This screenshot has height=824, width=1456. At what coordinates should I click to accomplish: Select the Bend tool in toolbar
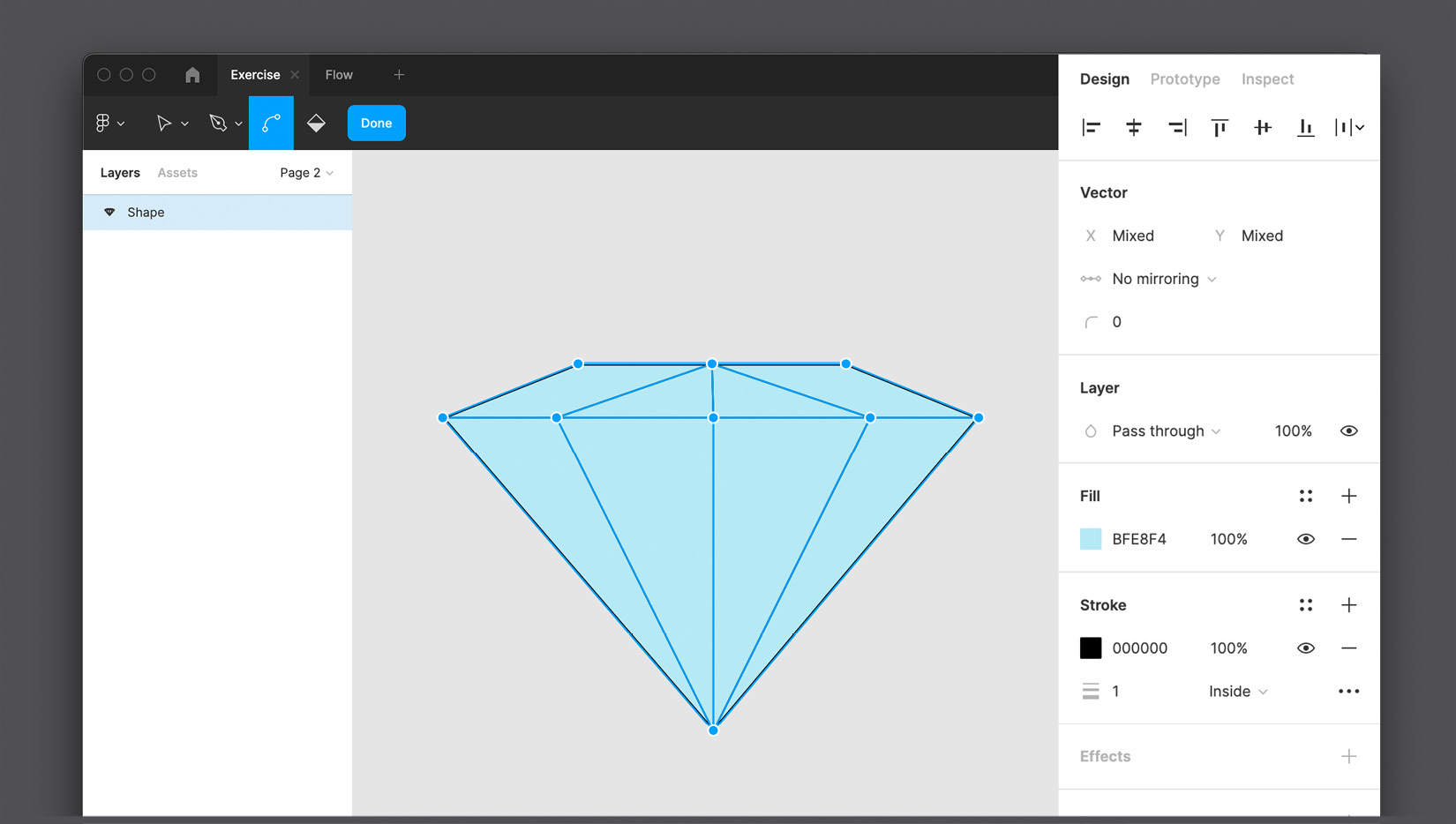(x=271, y=124)
